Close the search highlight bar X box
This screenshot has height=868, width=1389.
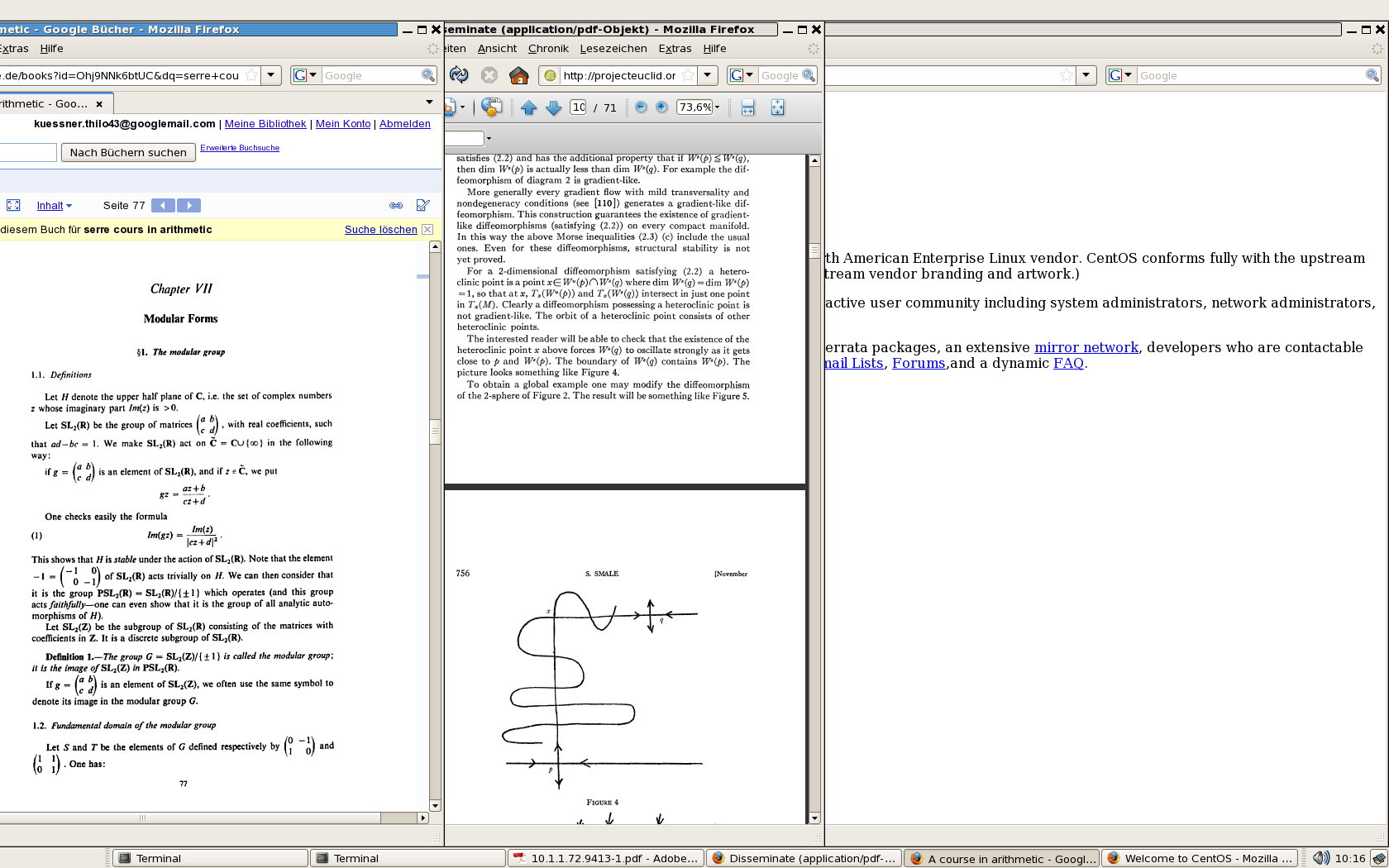point(427,230)
